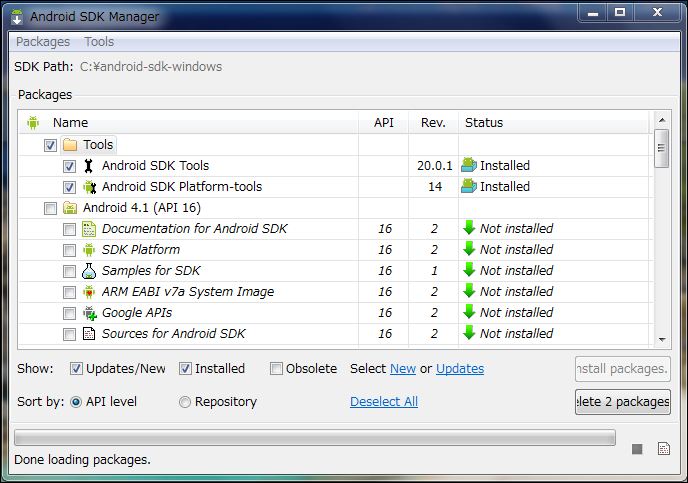Click the loading progress bar
The image size is (688, 483).
315,437
